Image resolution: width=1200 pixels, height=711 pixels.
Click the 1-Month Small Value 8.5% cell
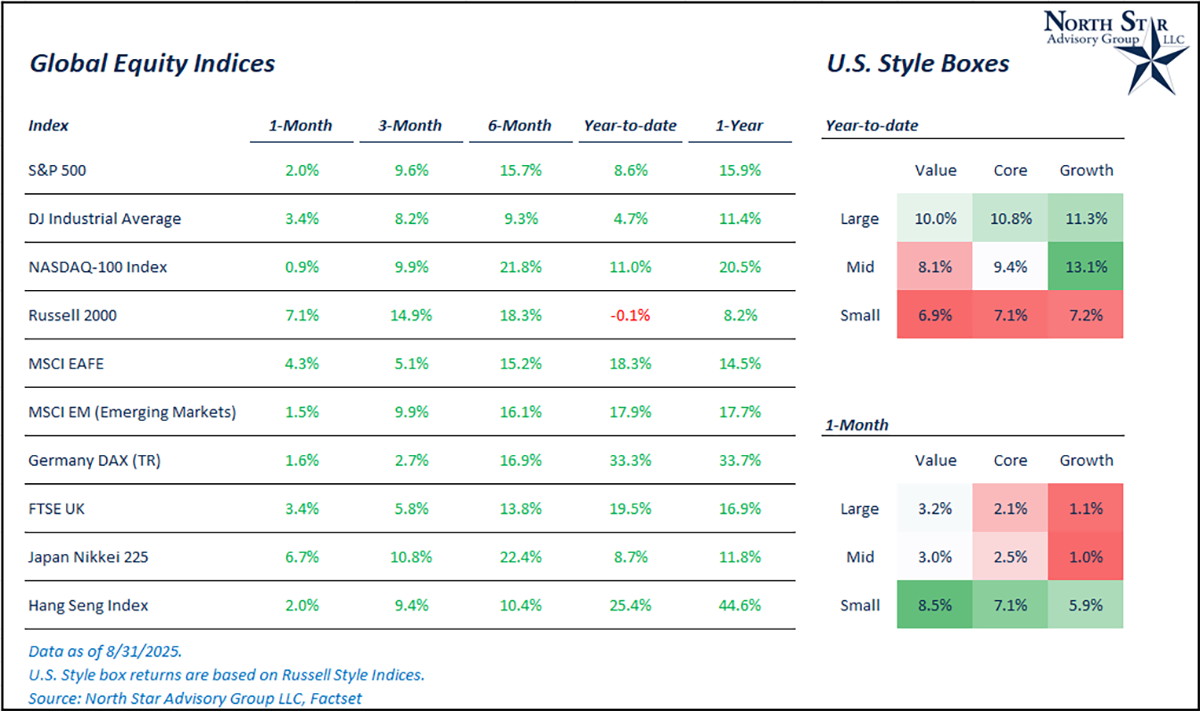tap(935, 605)
